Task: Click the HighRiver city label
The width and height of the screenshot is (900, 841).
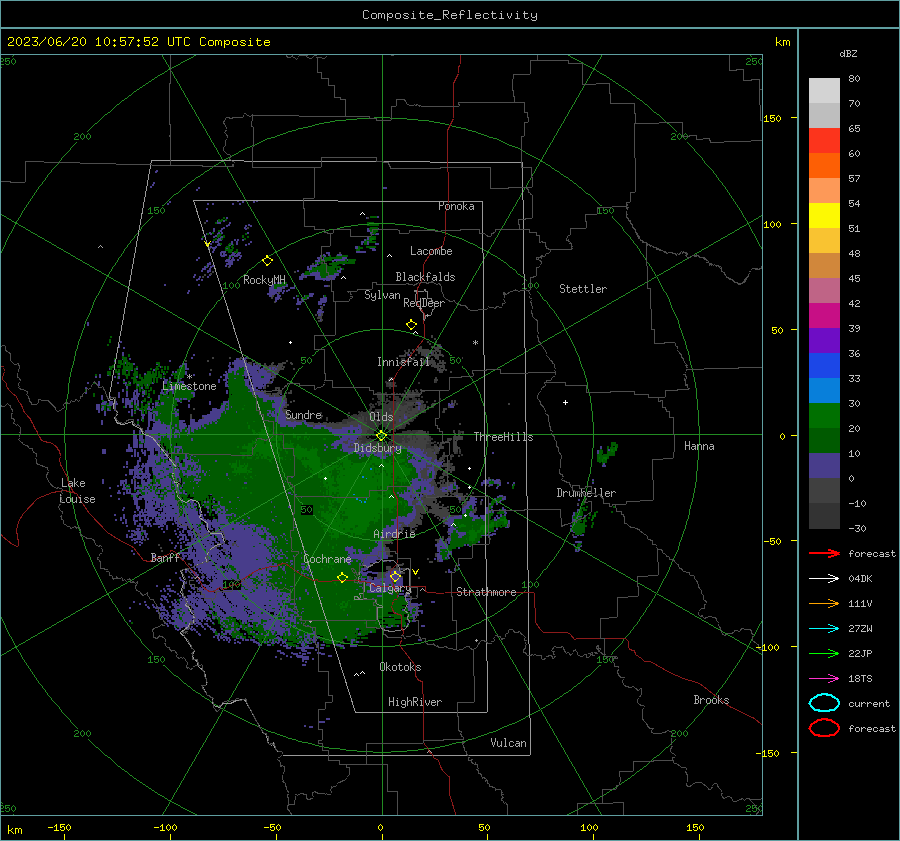Action: click(x=415, y=702)
